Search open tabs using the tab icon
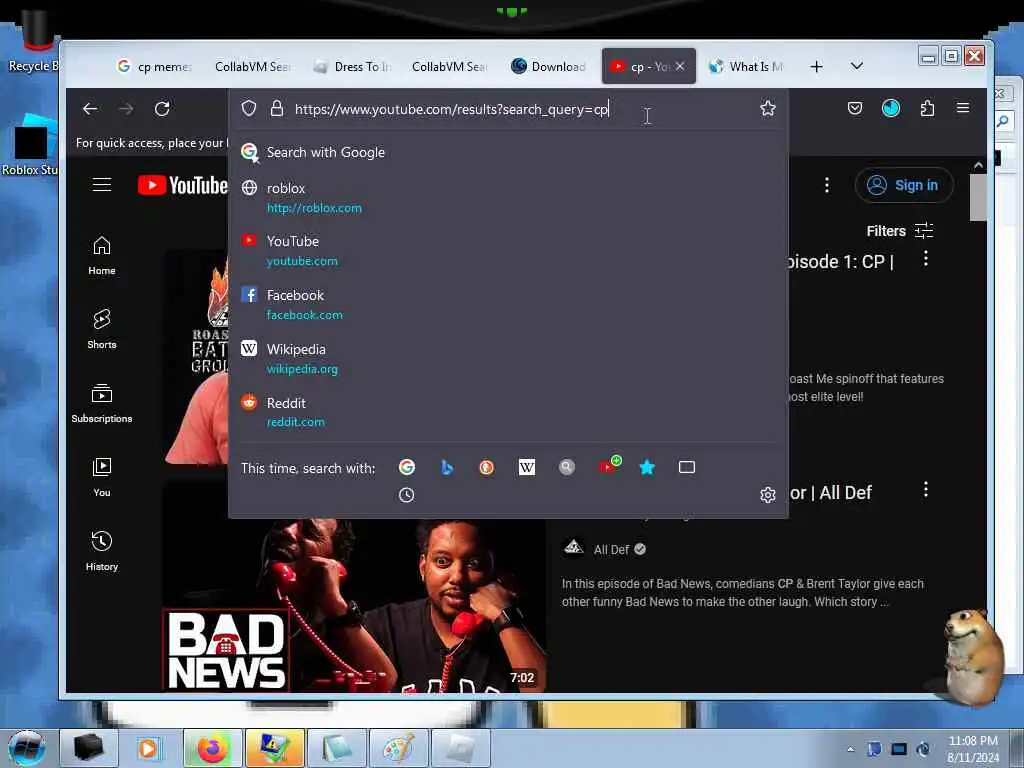 tap(686, 467)
